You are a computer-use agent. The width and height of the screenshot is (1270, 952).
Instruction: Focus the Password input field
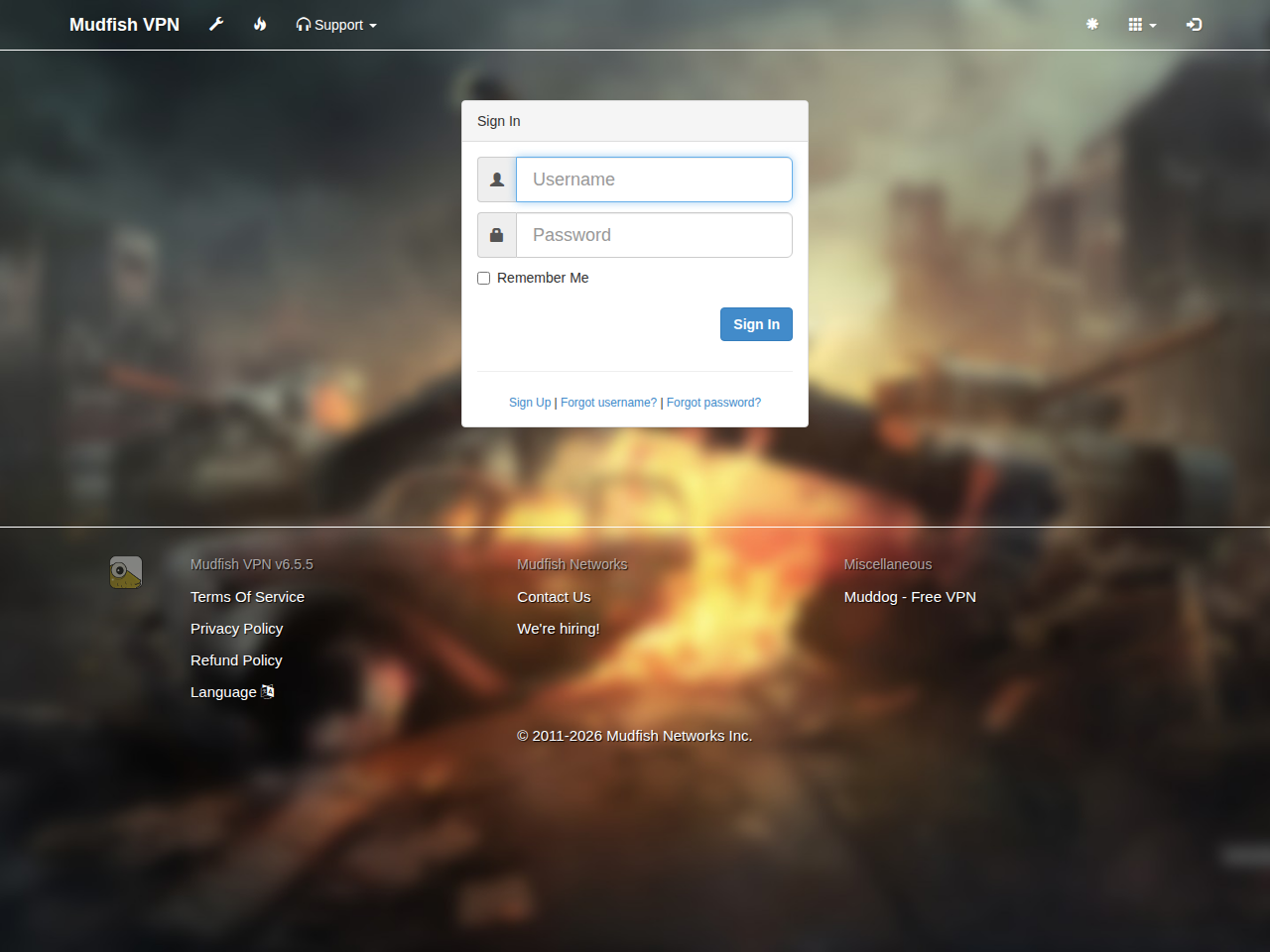pos(654,235)
